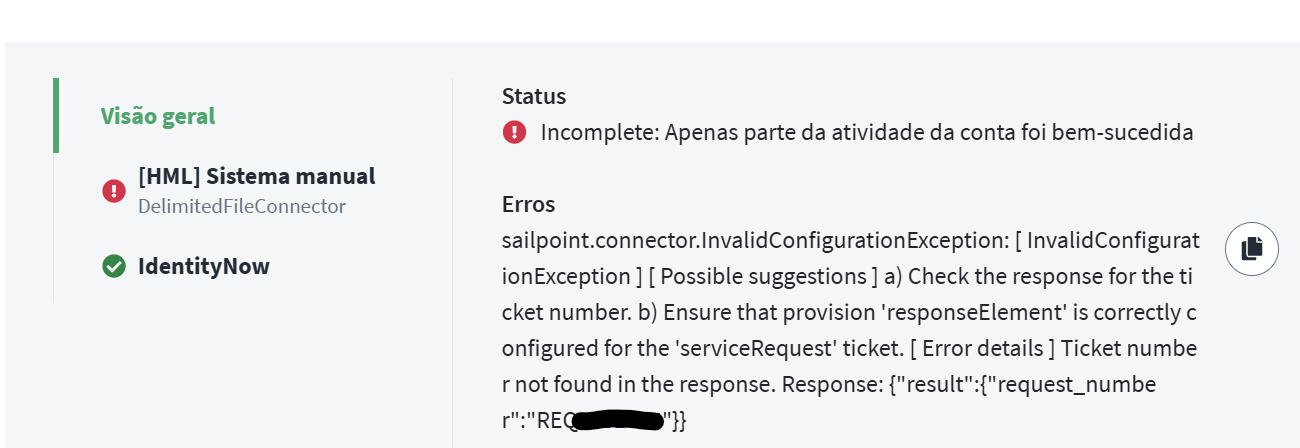Image resolution: width=1300 pixels, height=448 pixels.
Task: Click the Status heading
Action: (x=534, y=96)
